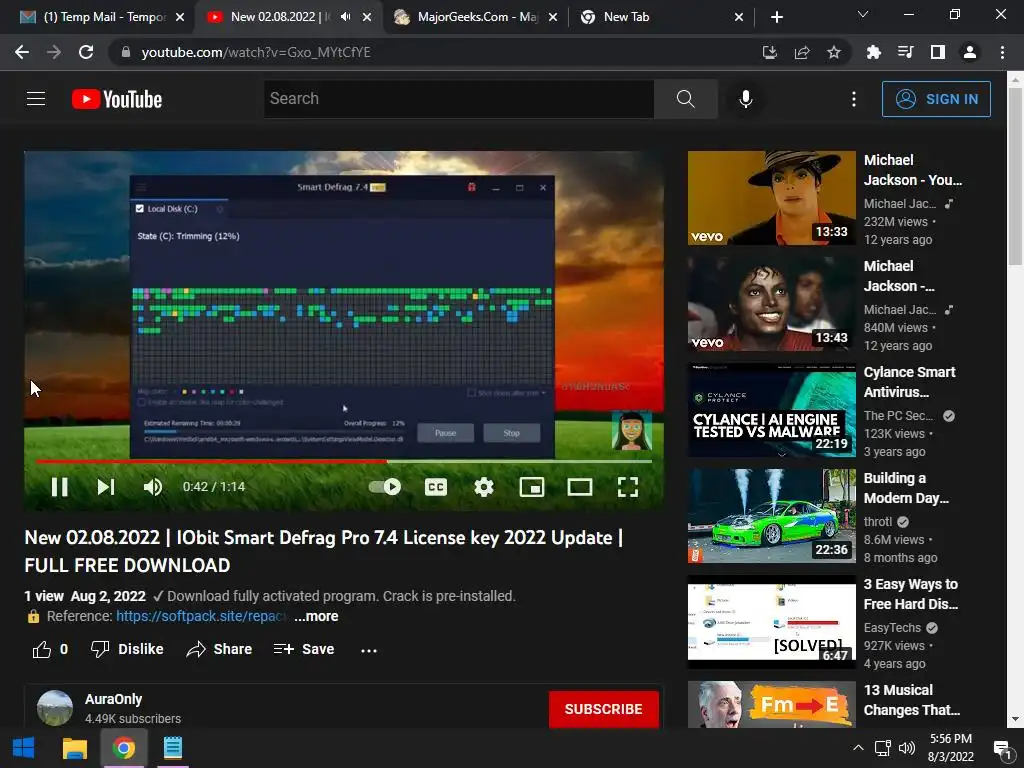Open AuraOnly channel avatar

point(55,709)
